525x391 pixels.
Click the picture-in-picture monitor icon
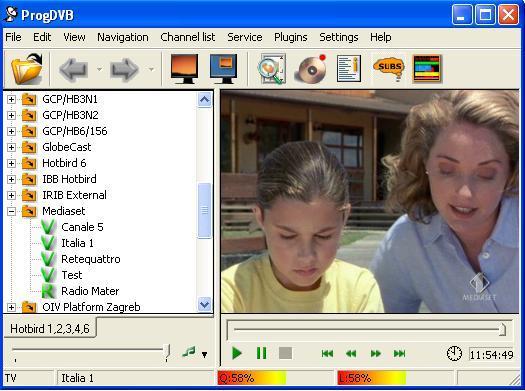tap(223, 69)
